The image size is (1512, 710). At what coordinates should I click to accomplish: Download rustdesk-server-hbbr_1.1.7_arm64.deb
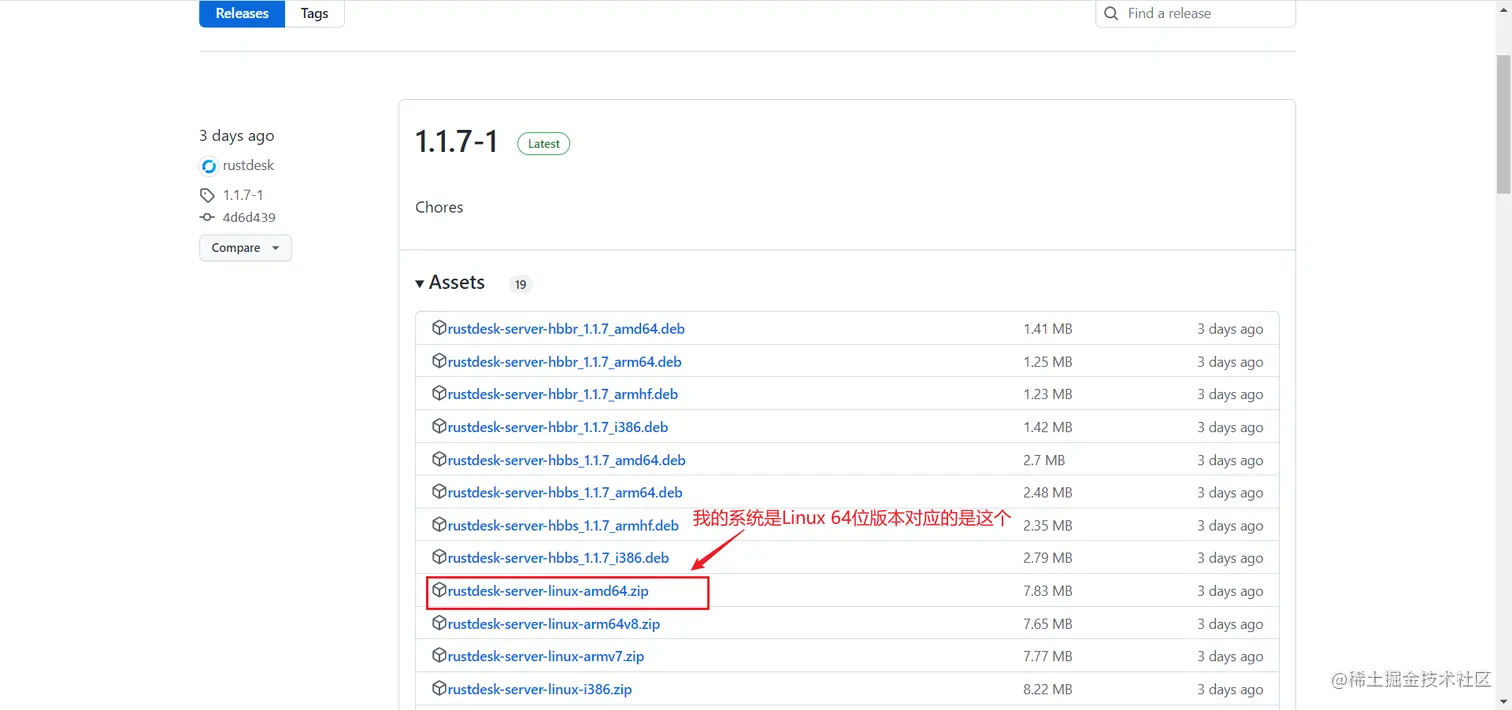click(x=564, y=361)
